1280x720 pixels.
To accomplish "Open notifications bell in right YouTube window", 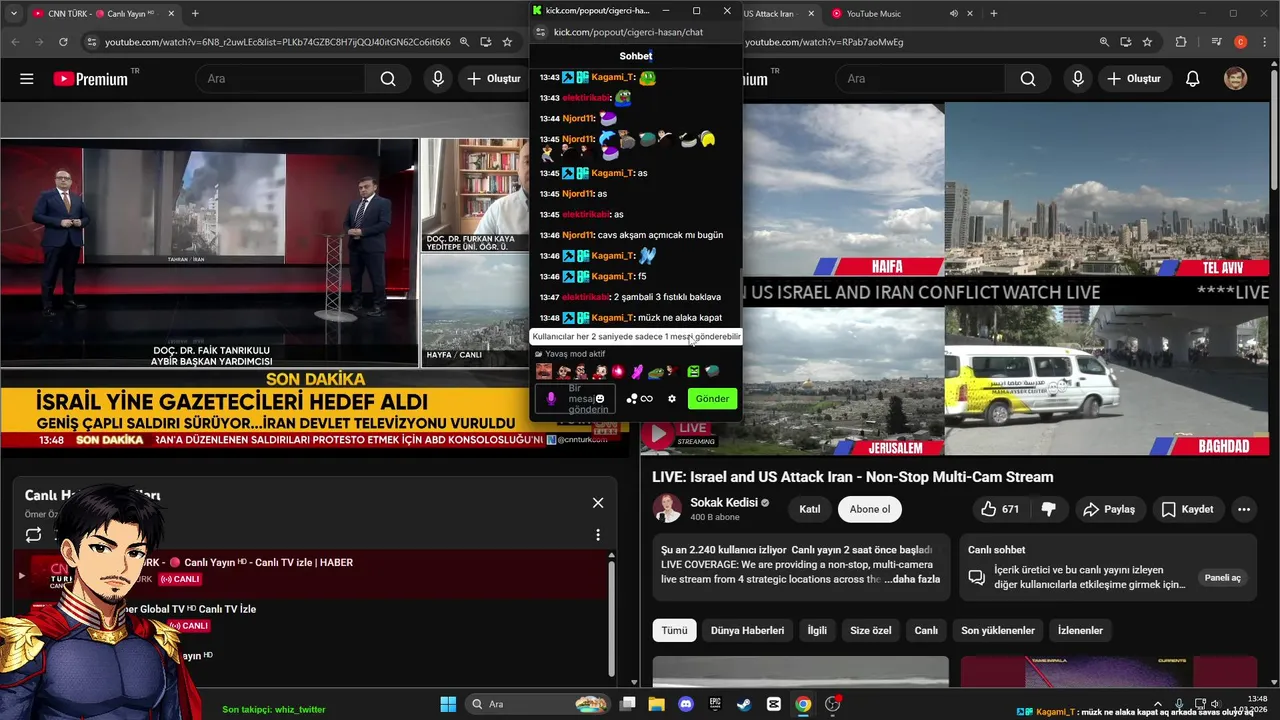I will pos(1192,79).
